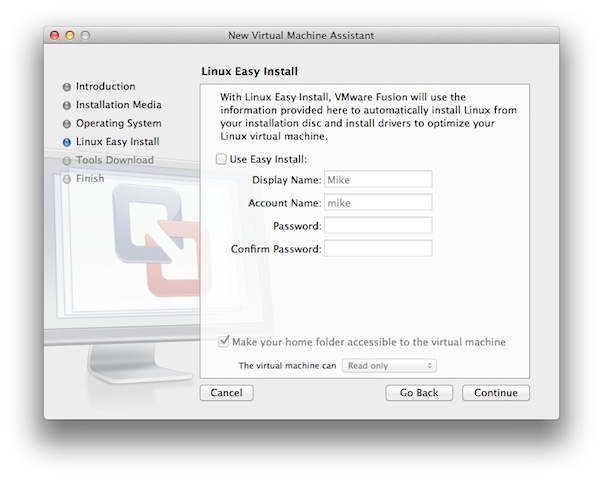Click the Introduction step bullet
Image resolution: width=603 pixels, height=480 pixels.
[67, 87]
